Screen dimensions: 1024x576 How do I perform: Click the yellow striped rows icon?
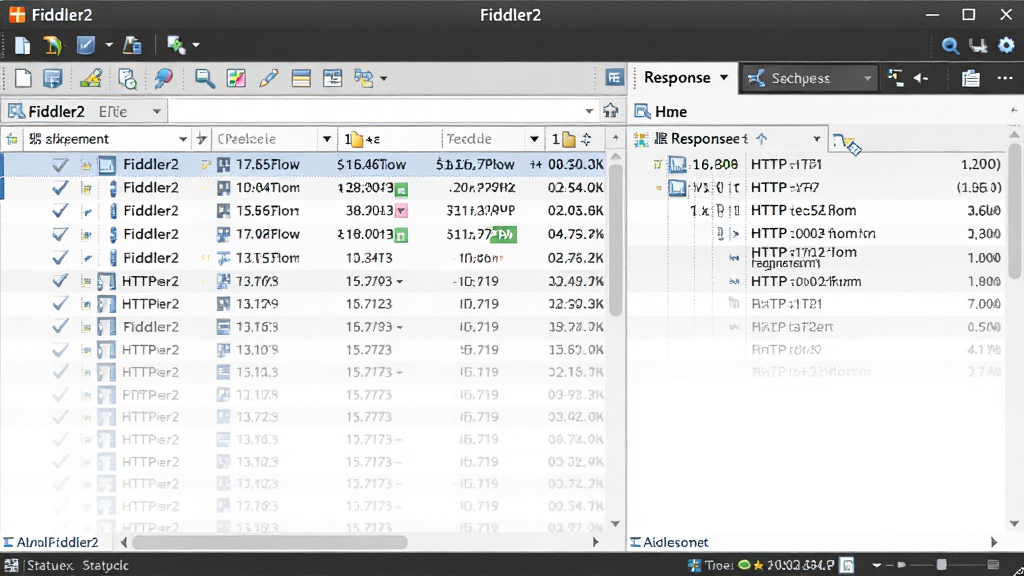tap(301, 78)
